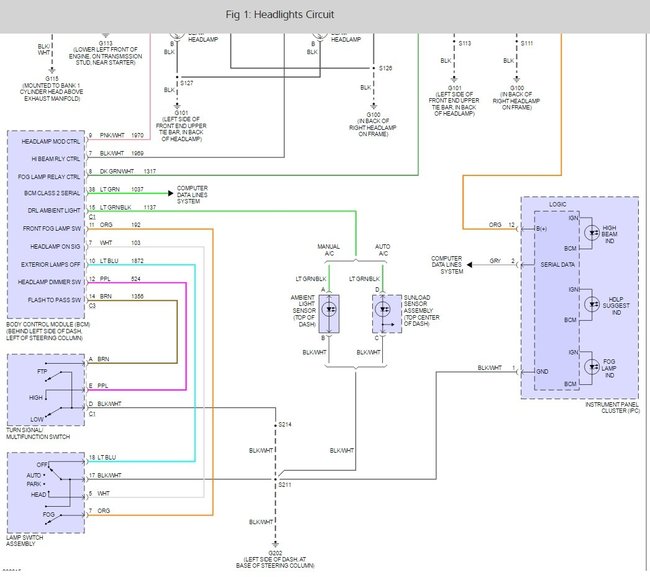Select the SERIAL DATA label
The image size is (650, 577).
click(x=558, y=264)
